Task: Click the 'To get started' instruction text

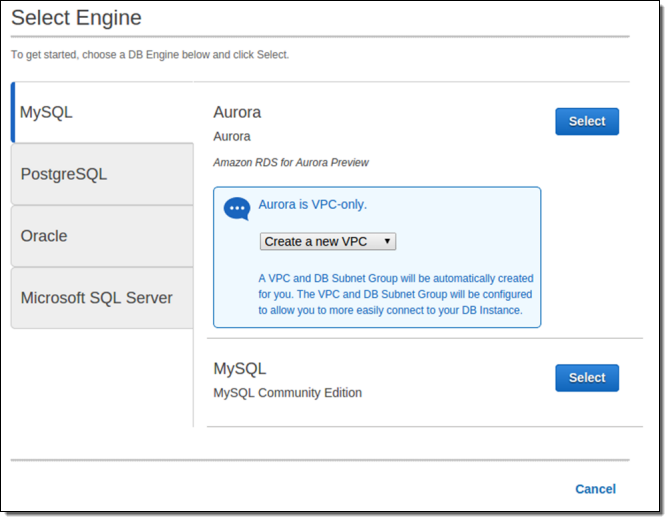Action: (x=150, y=54)
